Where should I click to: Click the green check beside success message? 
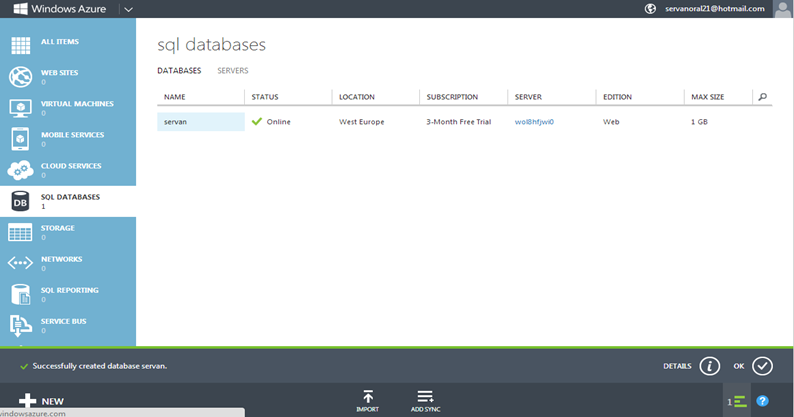click(24, 366)
